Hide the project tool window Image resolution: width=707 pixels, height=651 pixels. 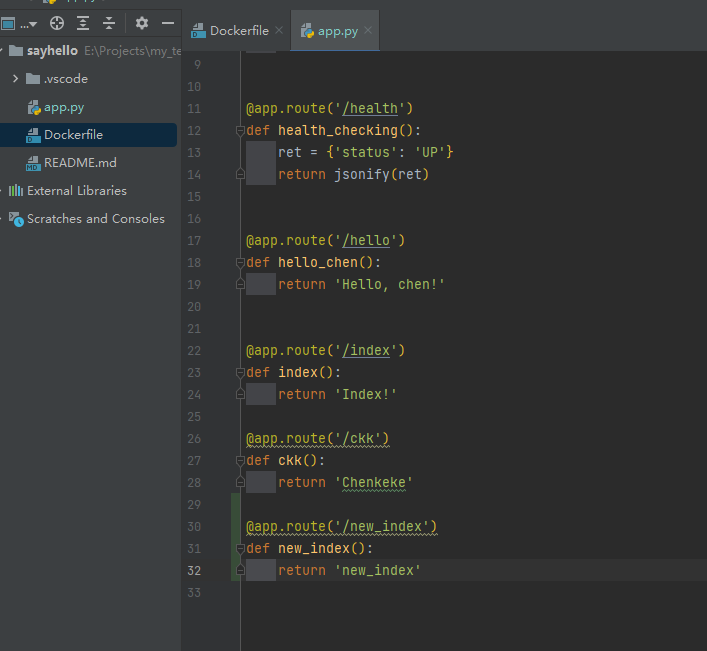[167, 23]
